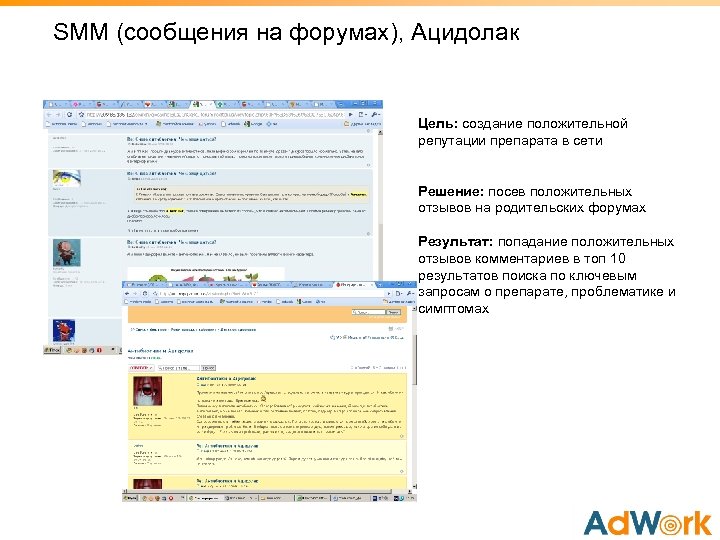Reload the page in lower browser window
Screen dimensions: 720x540
pos(145,293)
